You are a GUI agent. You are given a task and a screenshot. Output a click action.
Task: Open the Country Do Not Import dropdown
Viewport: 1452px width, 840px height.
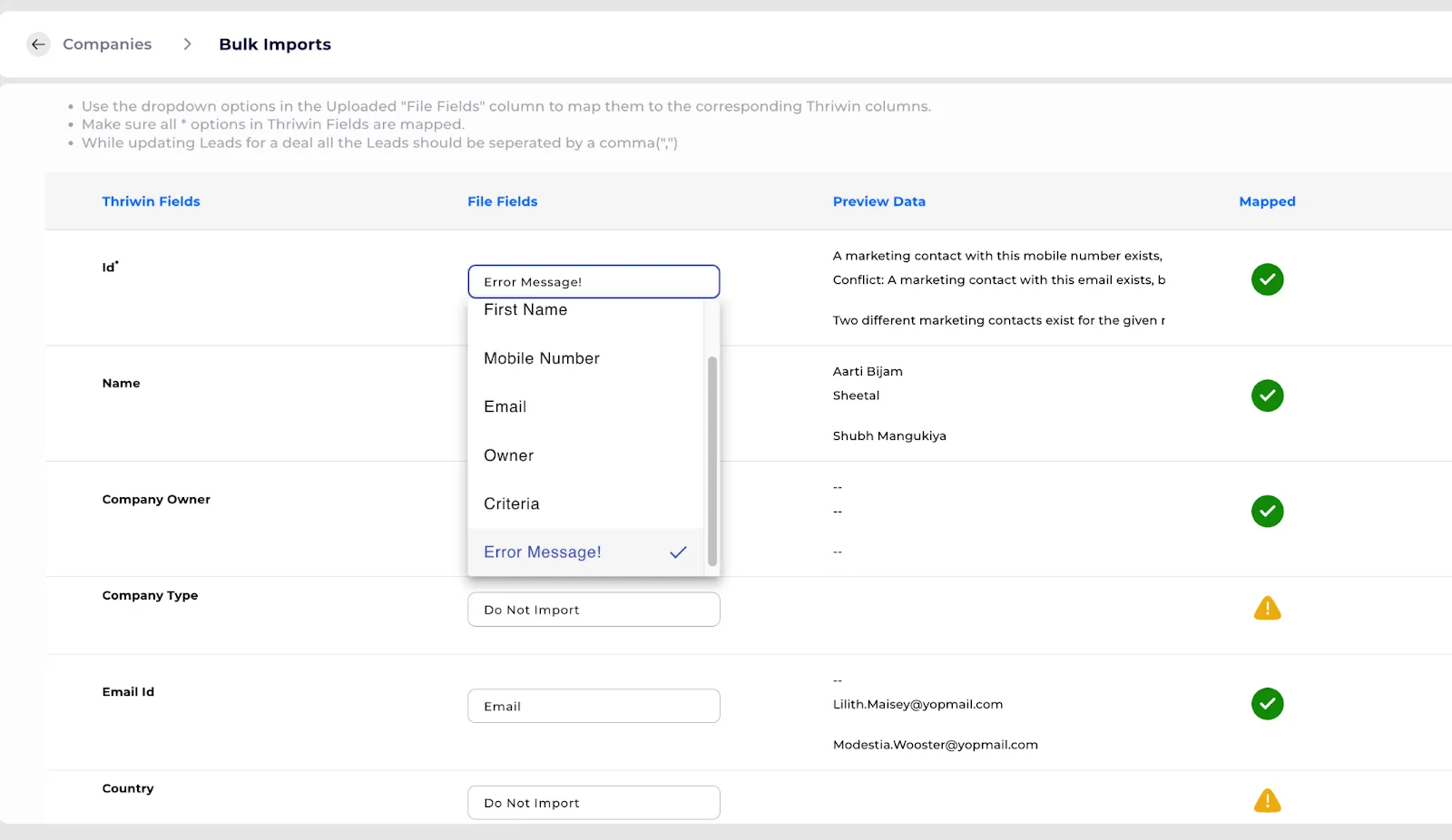click(594, 803)
